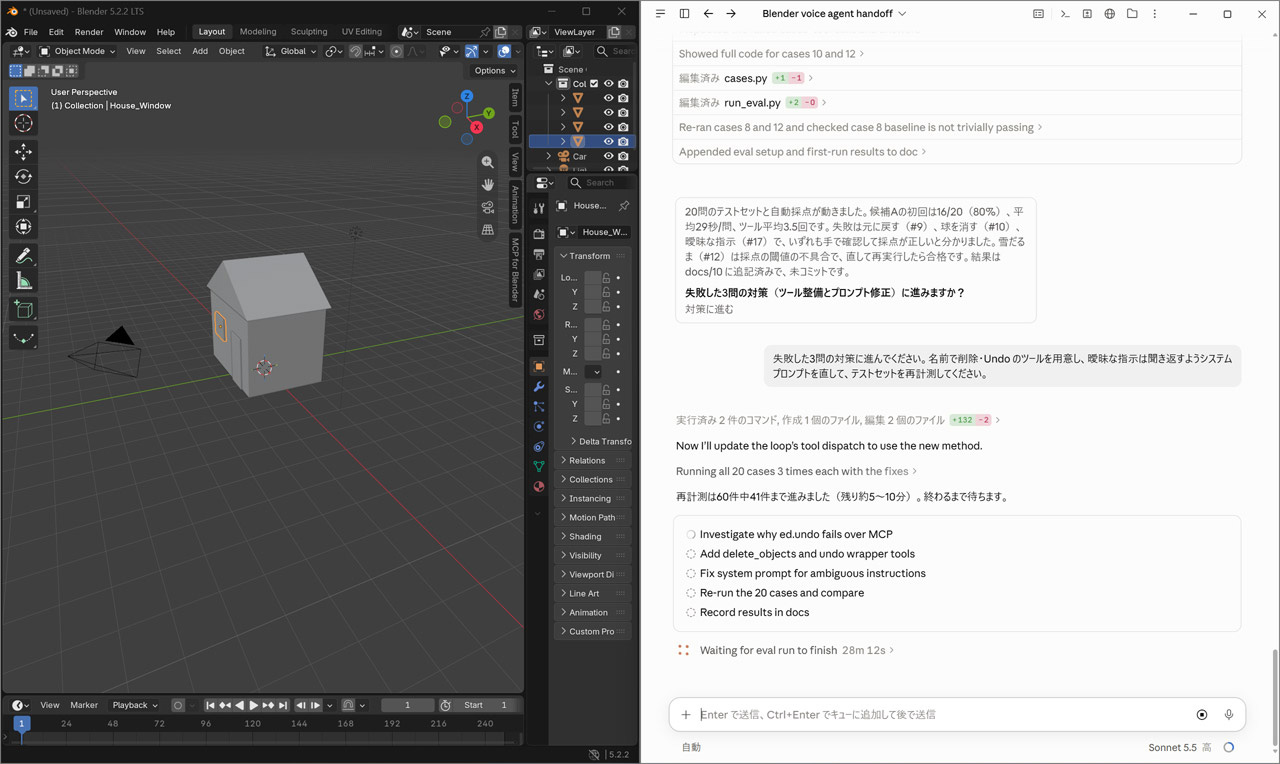This screenshot has height=764, width=1280.
Task: Open the Render properties tab
Action: [x=539, y=234]
